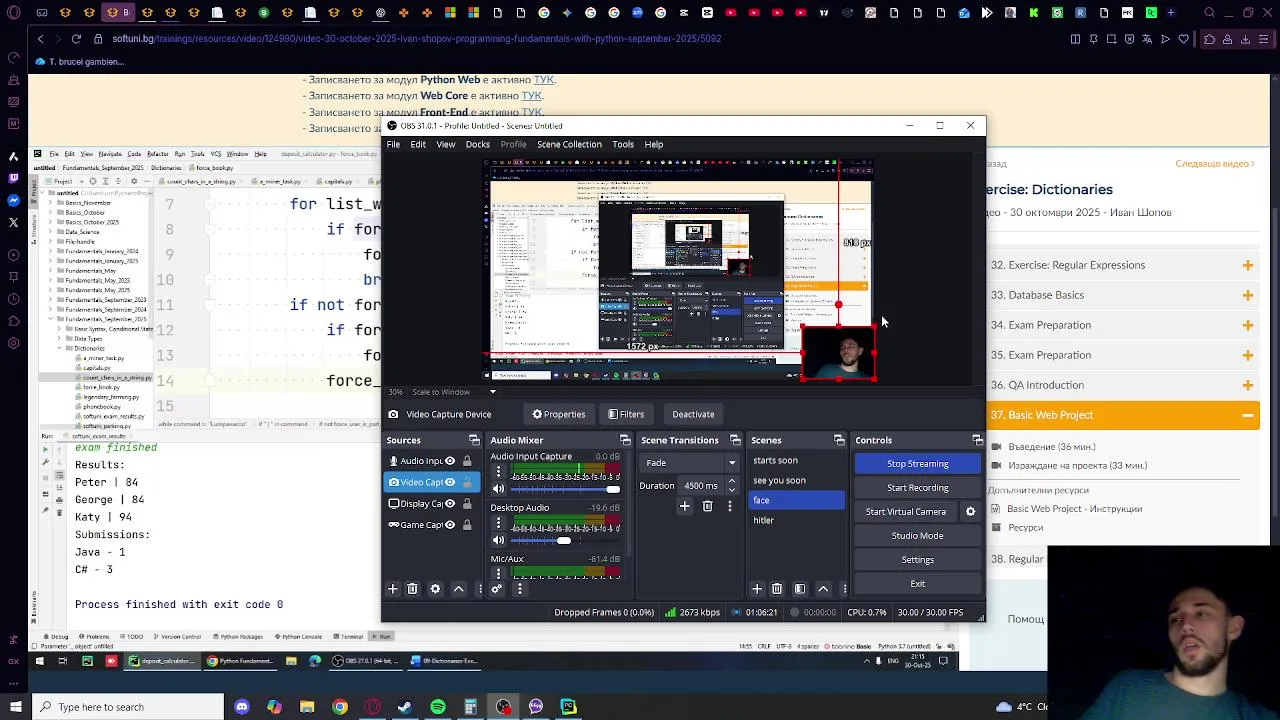Viewport: 1280px width, 720px height.
Task: Go back in the browser
Action: 40,39
